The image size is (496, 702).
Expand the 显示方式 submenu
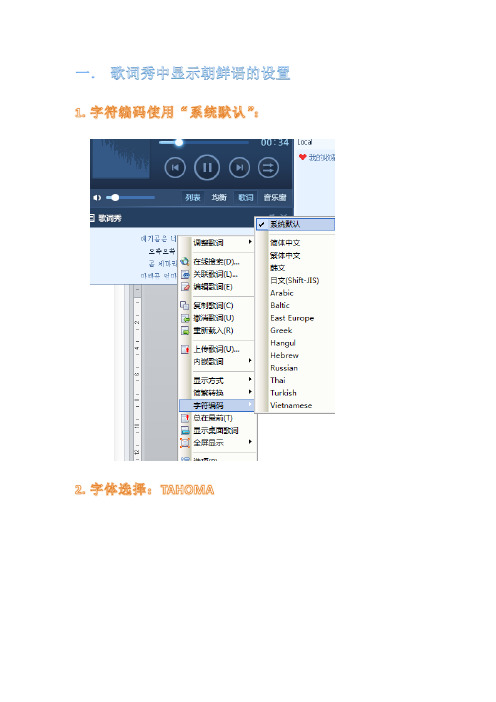(x=217, y=380)
